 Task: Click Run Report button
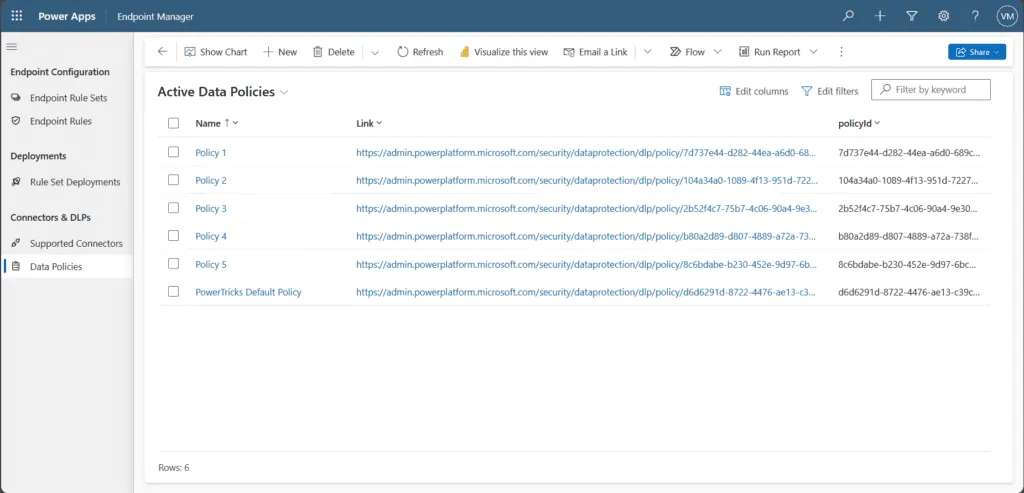click(769, 52)
